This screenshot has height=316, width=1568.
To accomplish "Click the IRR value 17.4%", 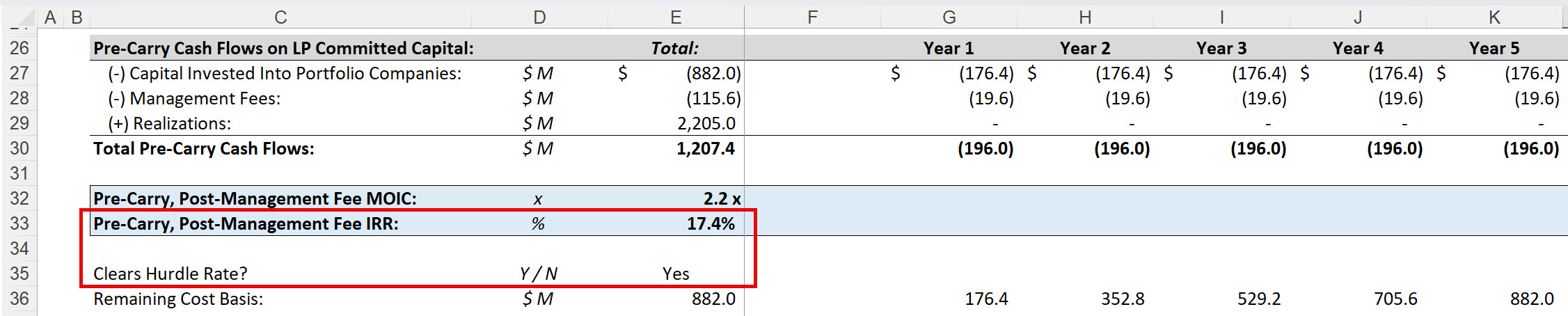I will pyautogui.click(x=711, y=223).
